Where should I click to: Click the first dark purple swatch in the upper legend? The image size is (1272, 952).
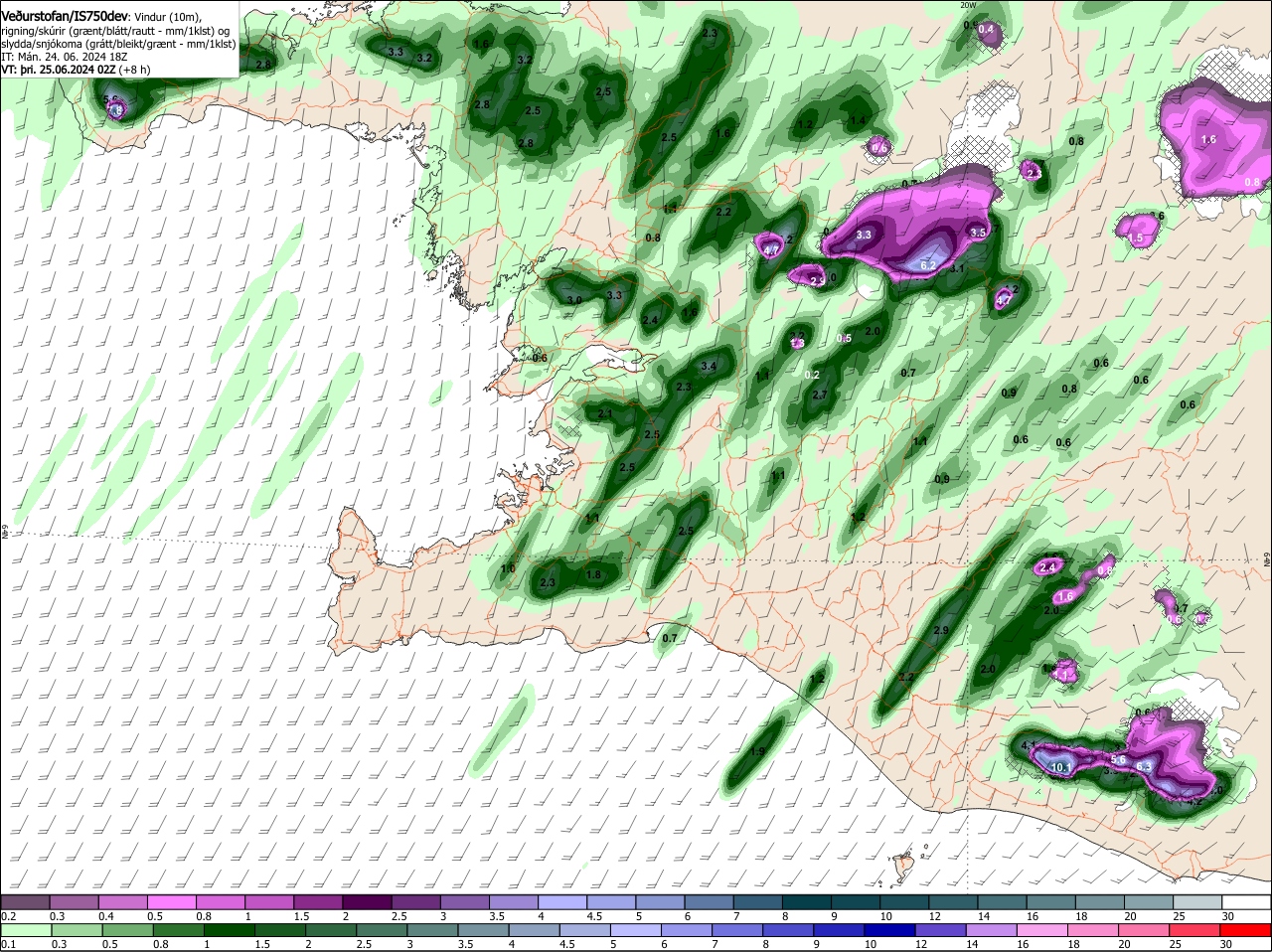click(x=25, y=902)
